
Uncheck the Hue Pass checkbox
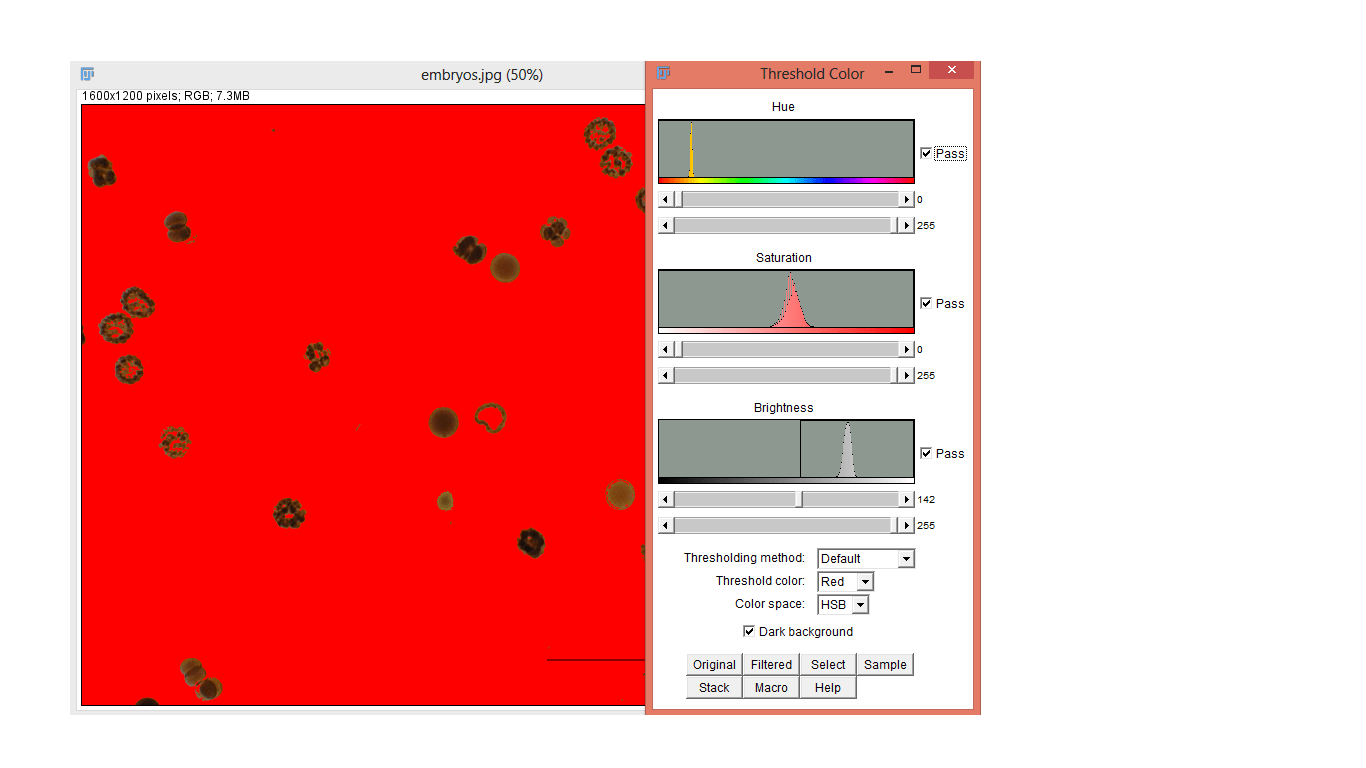[927, 153]
